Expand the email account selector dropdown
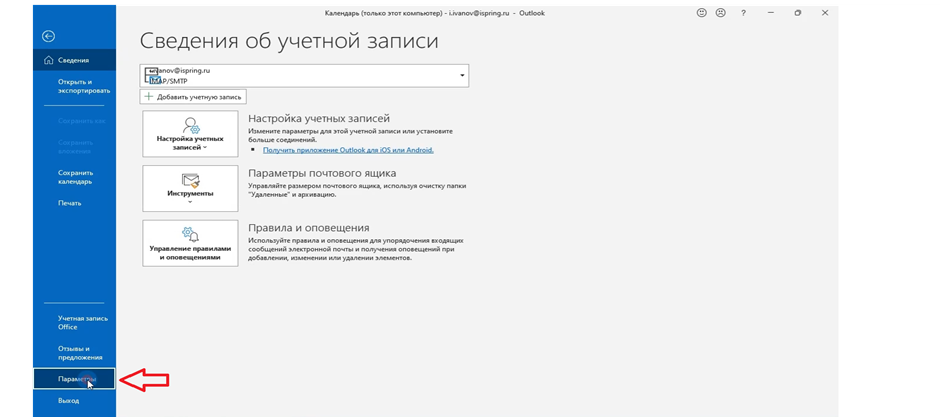This screenshot has height=417, width=940. [462, 76]
